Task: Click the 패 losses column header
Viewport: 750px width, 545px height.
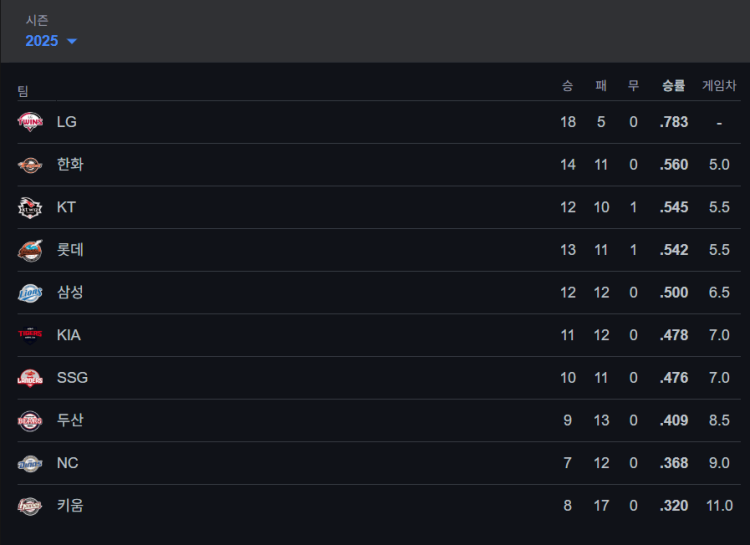Action: [601, 86]
